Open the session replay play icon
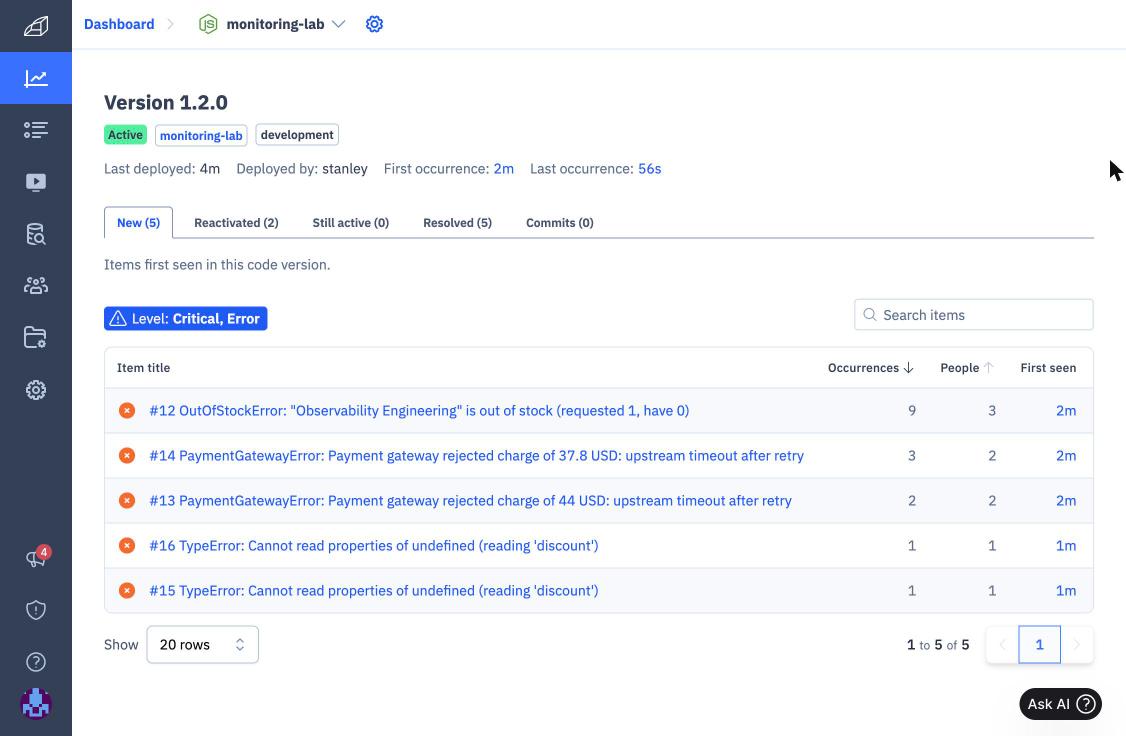Viewport: 1126px width, 736px height. coord(36,182)
